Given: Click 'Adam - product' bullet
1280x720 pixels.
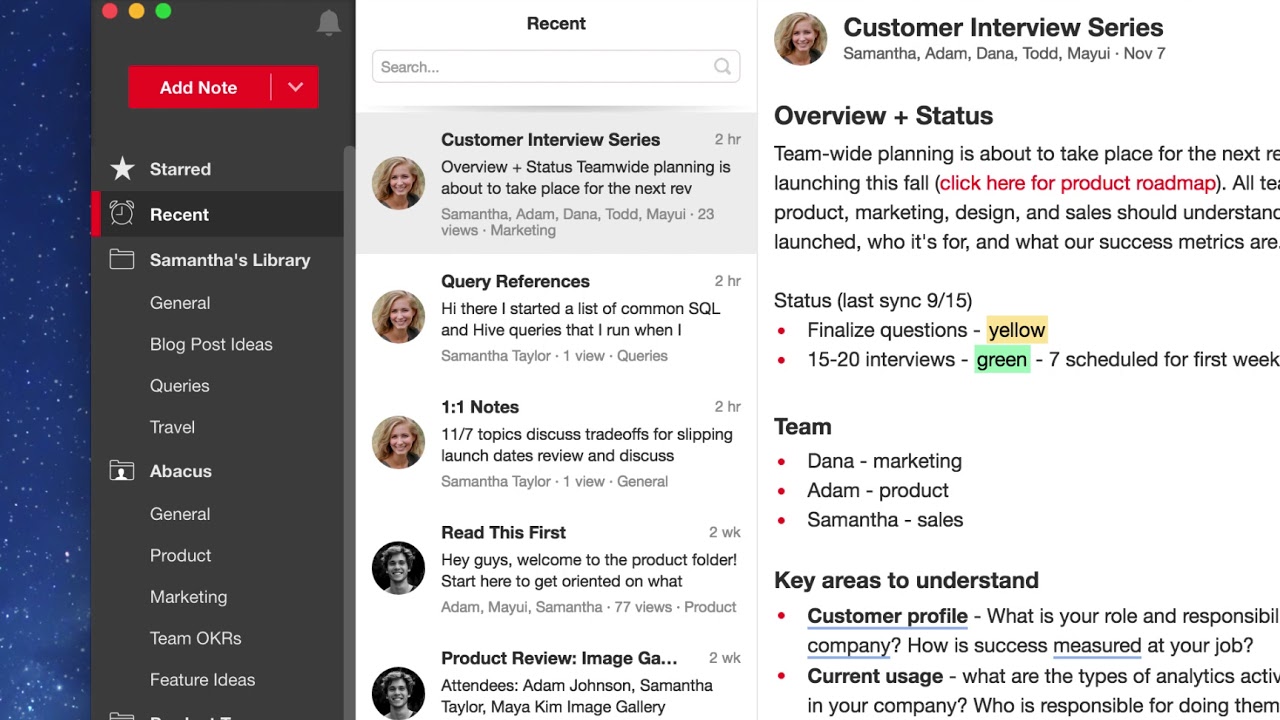Looking at the screenshot, I should click(878, 490).
